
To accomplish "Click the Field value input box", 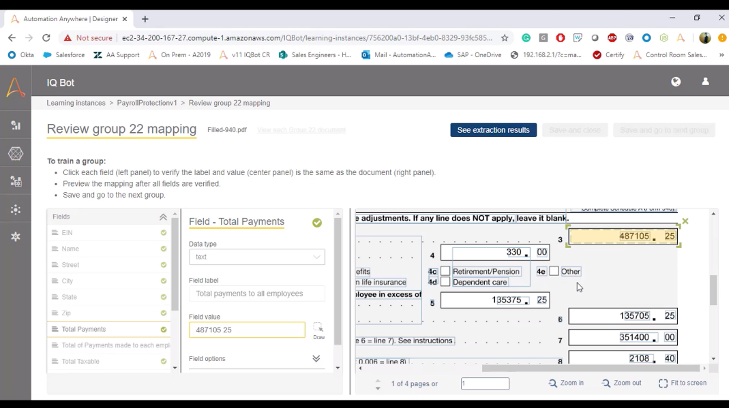I will tap(246, 330).
